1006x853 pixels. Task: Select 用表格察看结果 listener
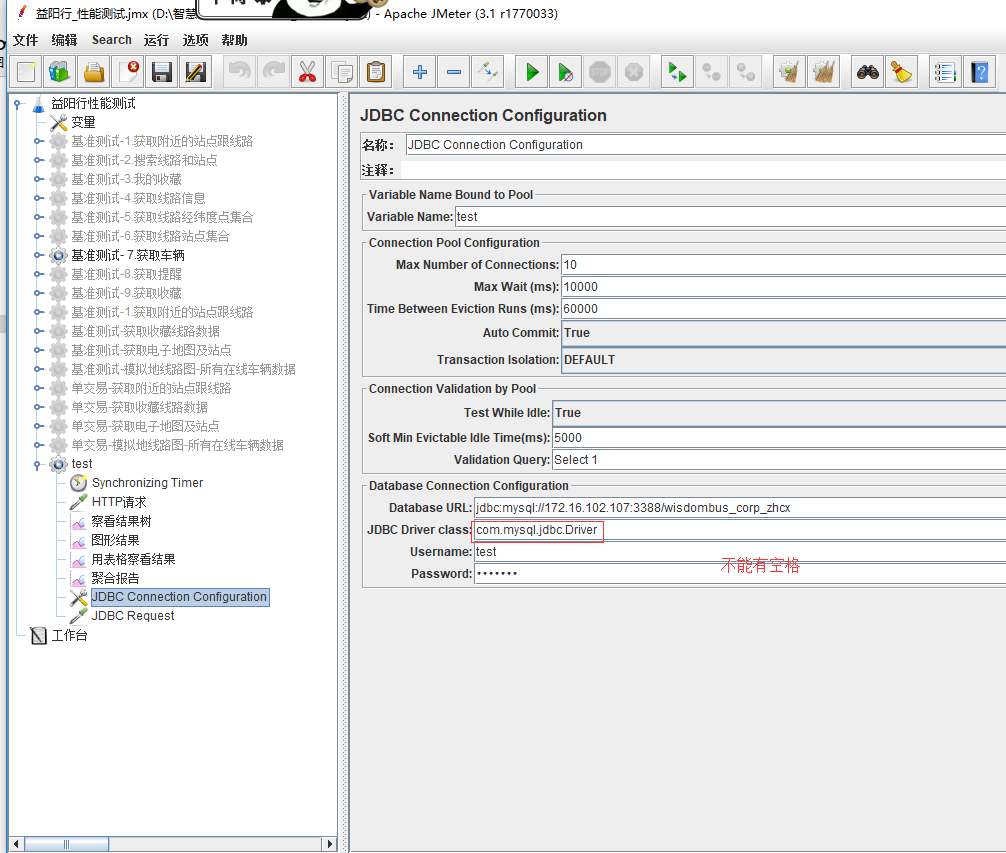pos(133,559)
